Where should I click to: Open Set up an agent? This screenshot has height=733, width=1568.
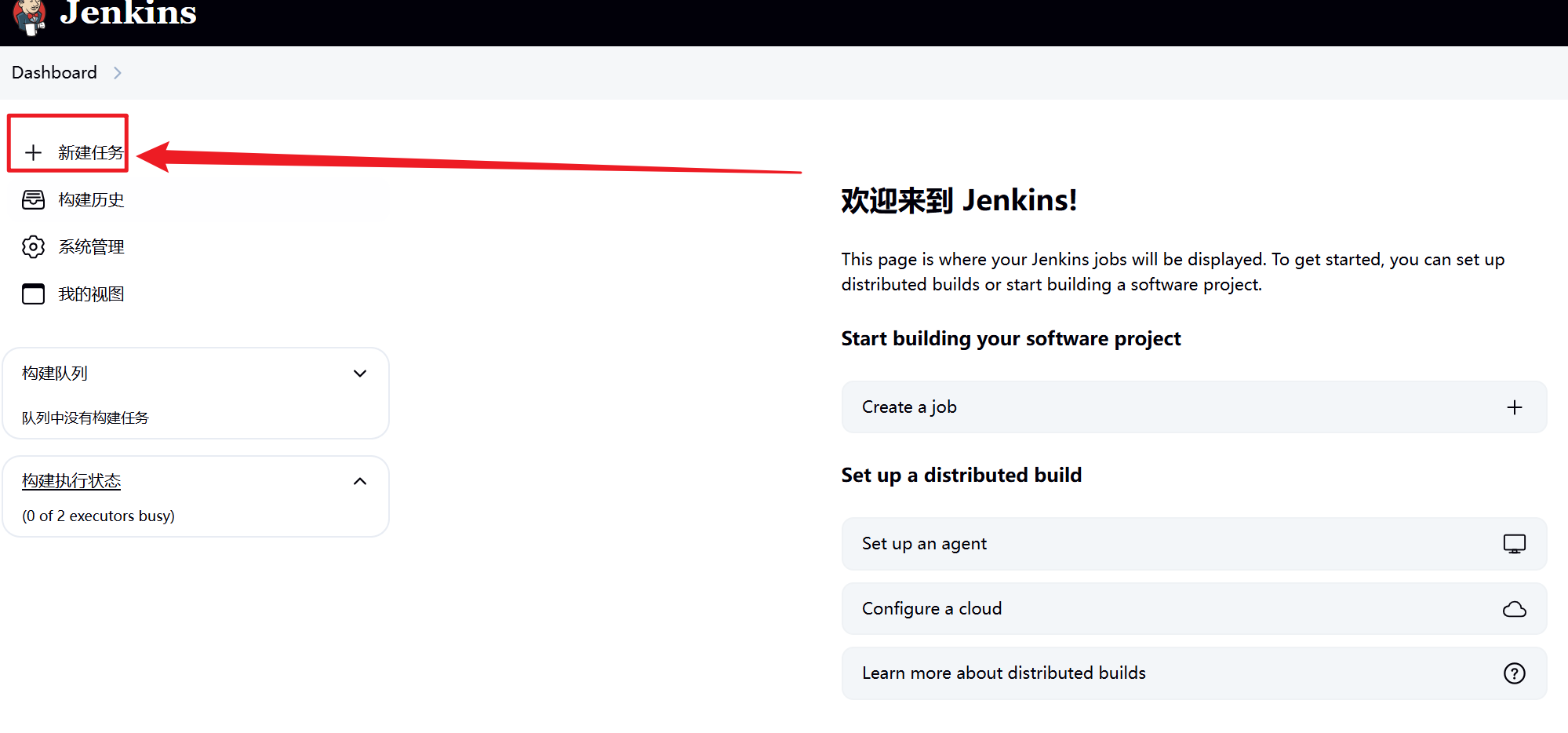[x=1194, y=544]
